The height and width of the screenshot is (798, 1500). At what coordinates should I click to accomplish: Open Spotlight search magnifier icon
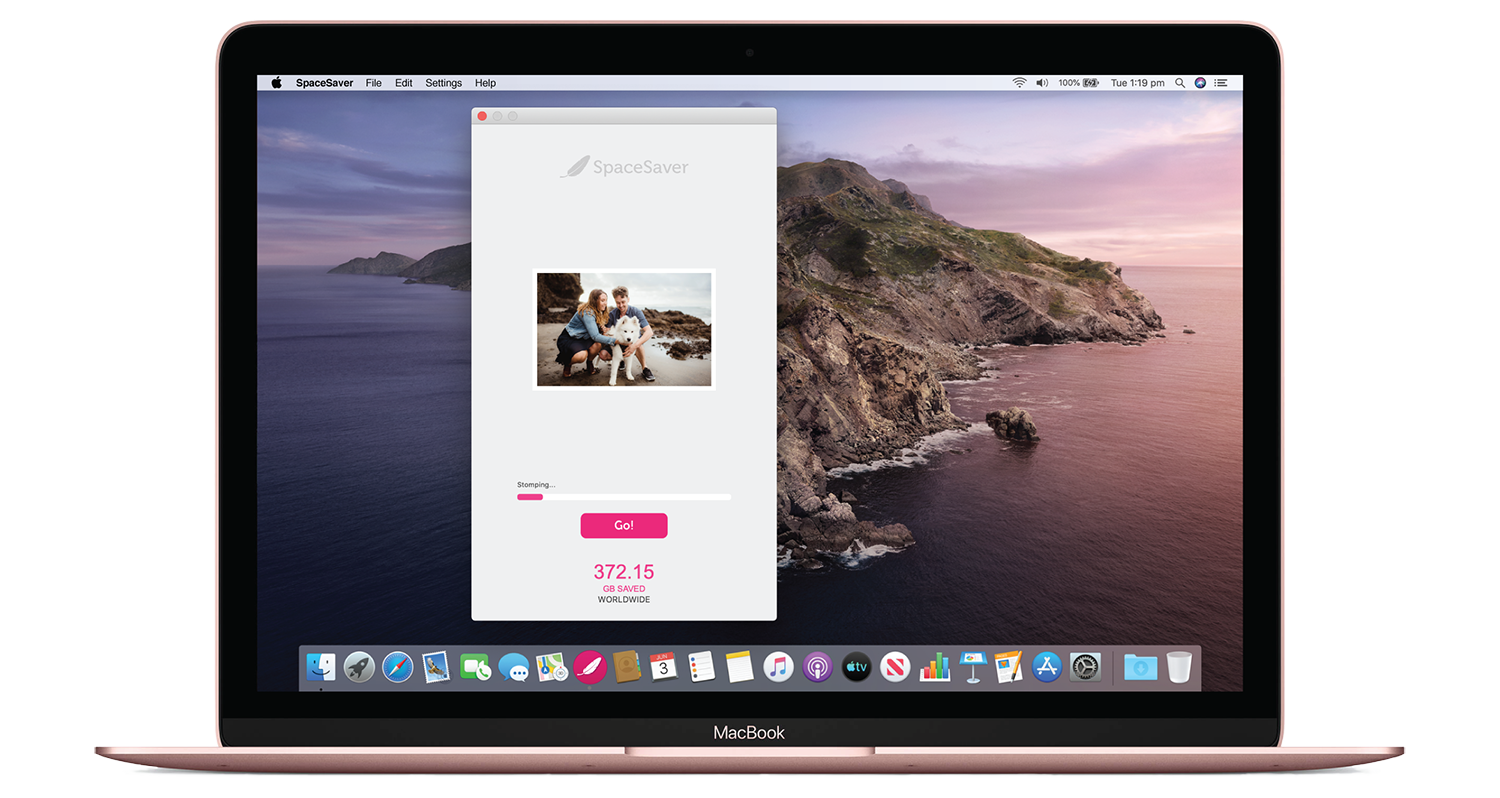click(1180, 83)
